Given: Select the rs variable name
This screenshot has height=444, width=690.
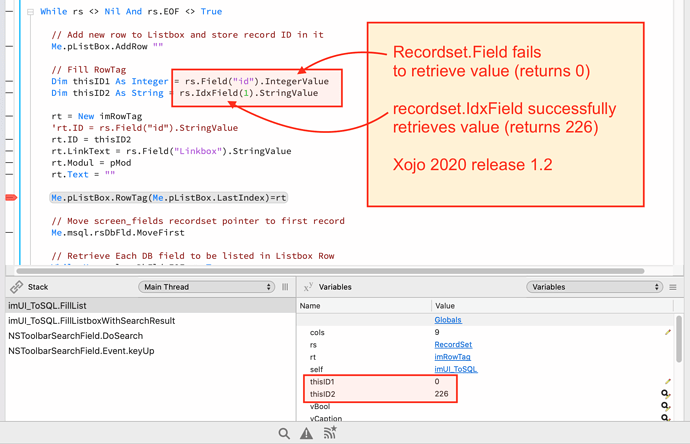Looking at the screenshot, I should [313, 345].
